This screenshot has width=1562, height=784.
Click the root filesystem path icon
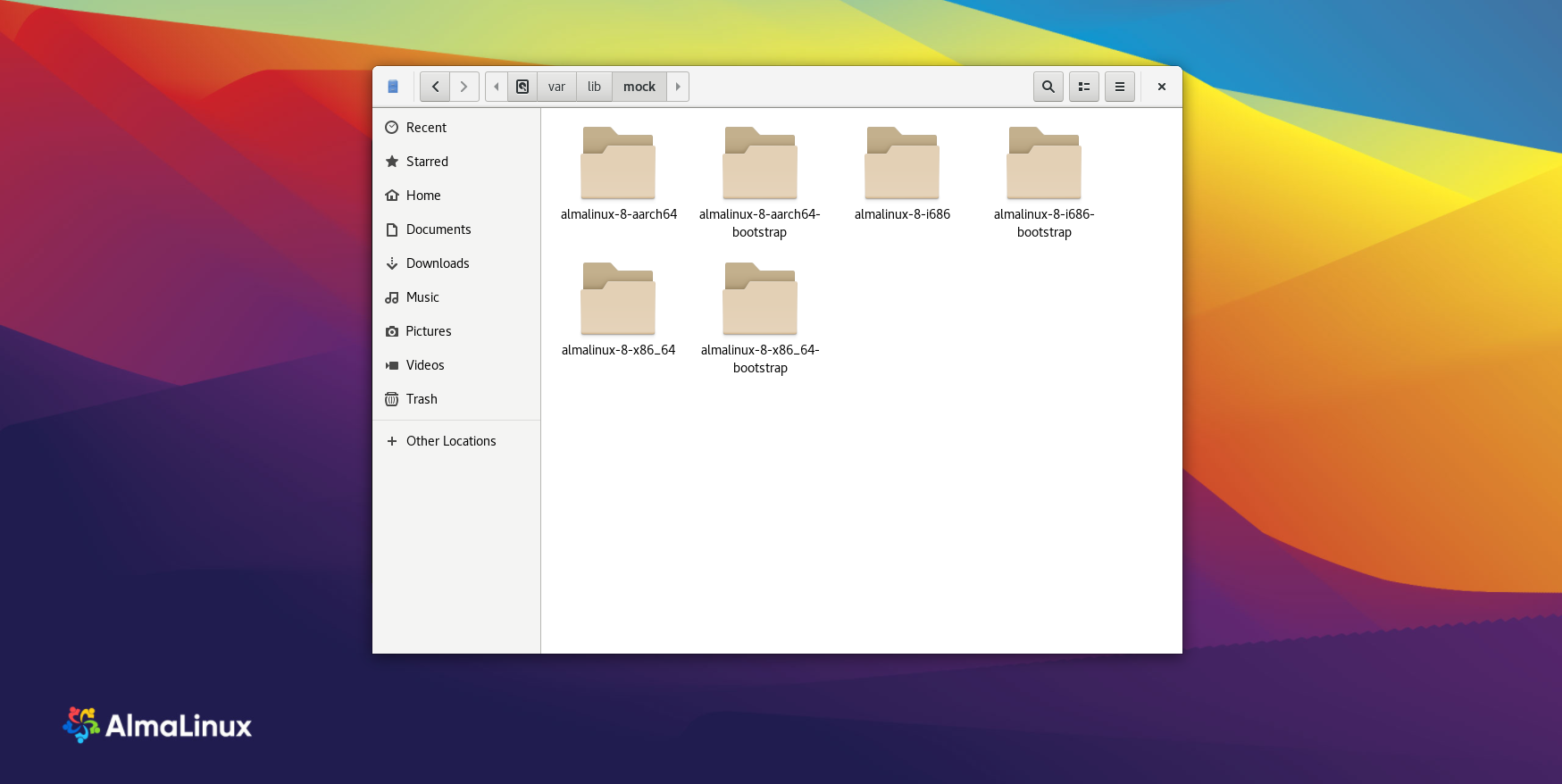522,87
